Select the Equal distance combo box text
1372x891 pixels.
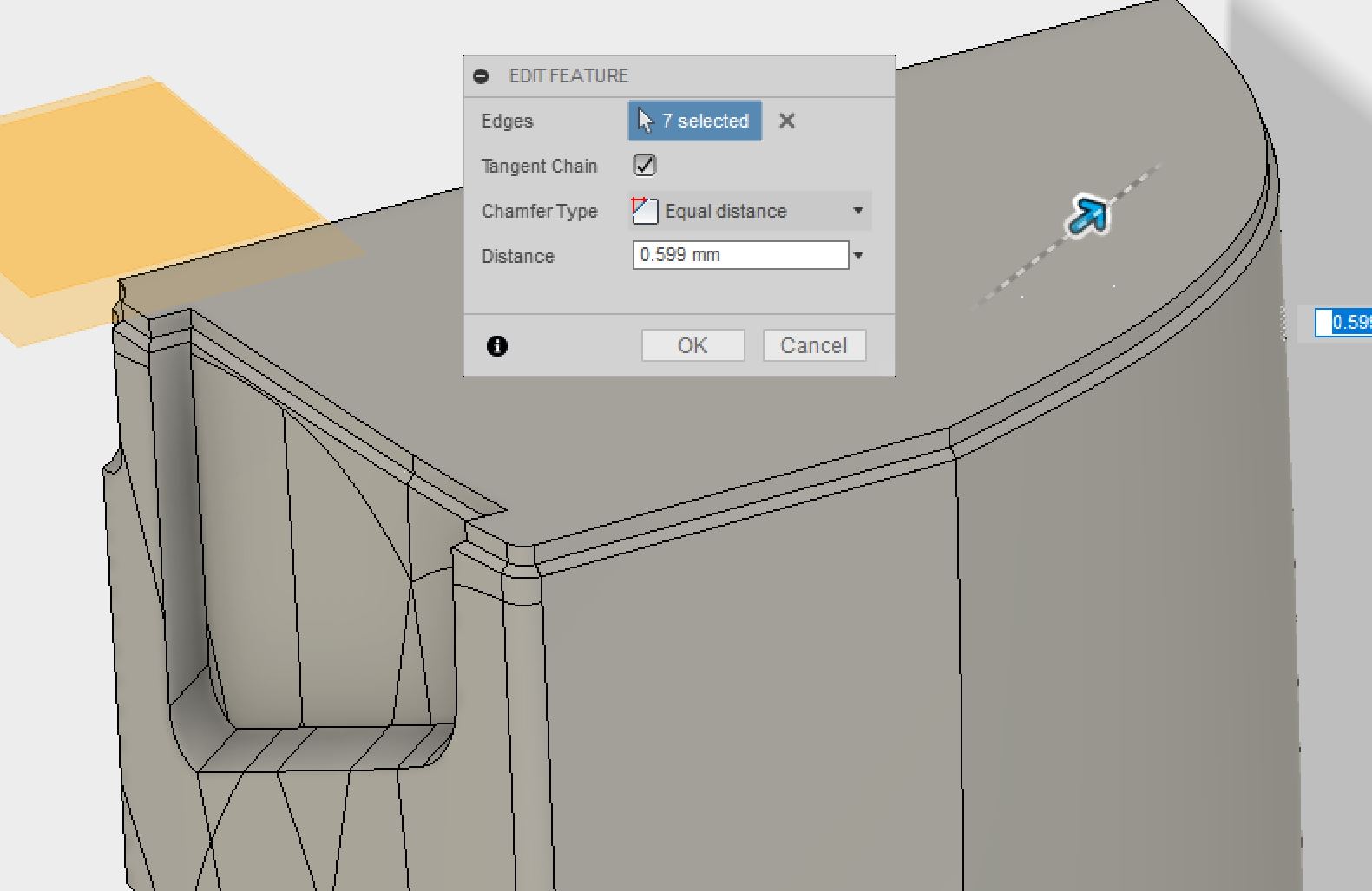725,211
